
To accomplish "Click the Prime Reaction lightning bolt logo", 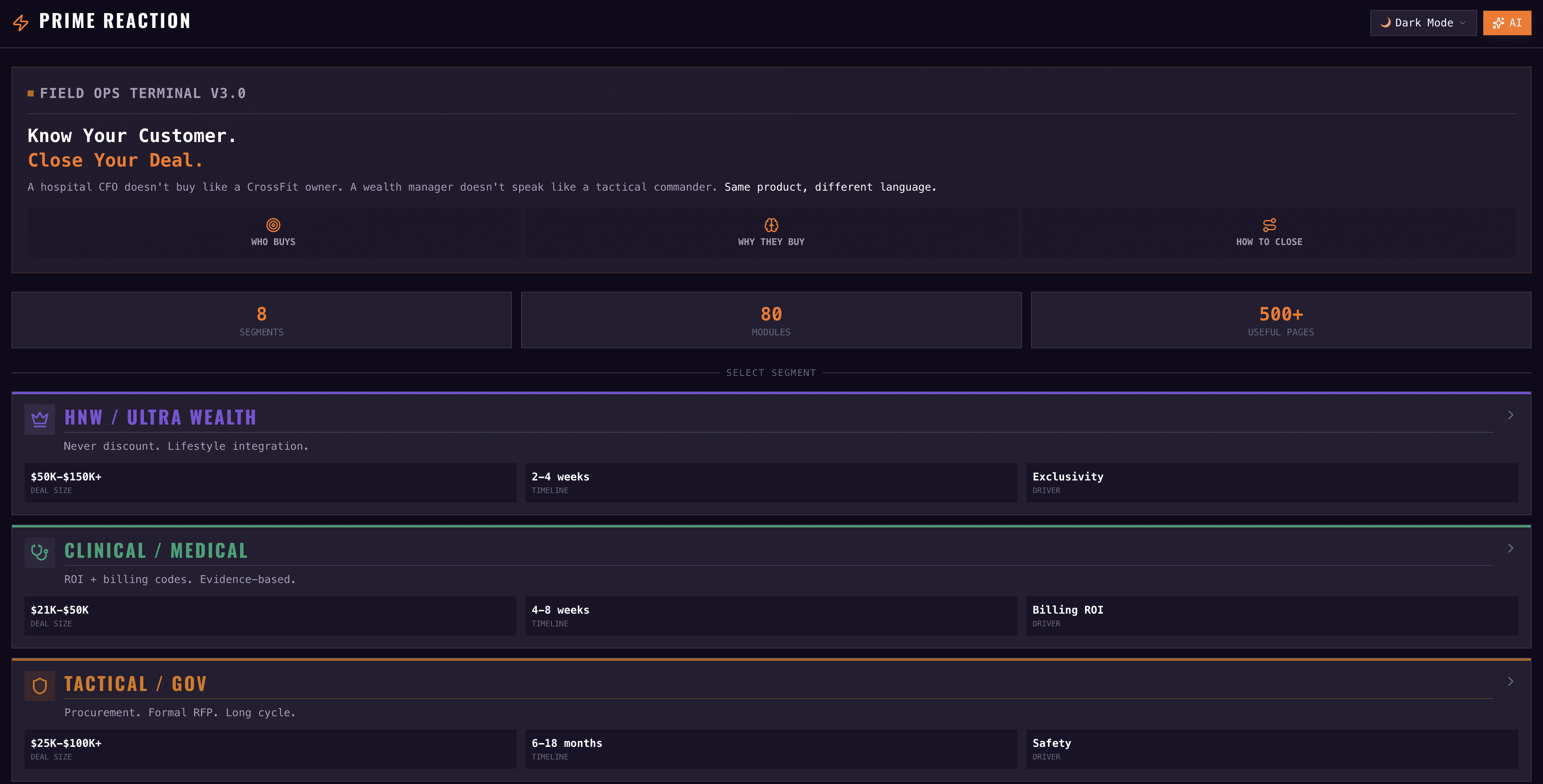I will click(21, 23).
